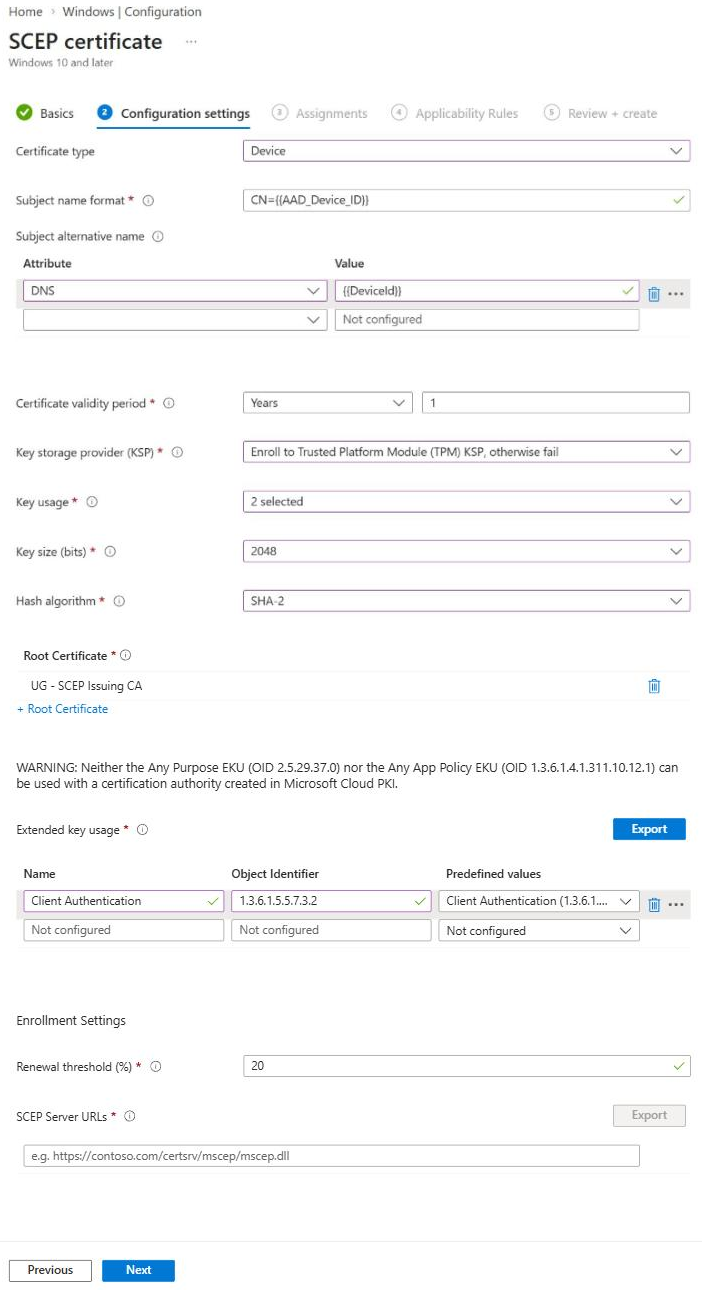The height and width of the screenshot is (1290, 702).
Task: Show info tooltip for Subject alternative name
Action: [x=158, y=237]
